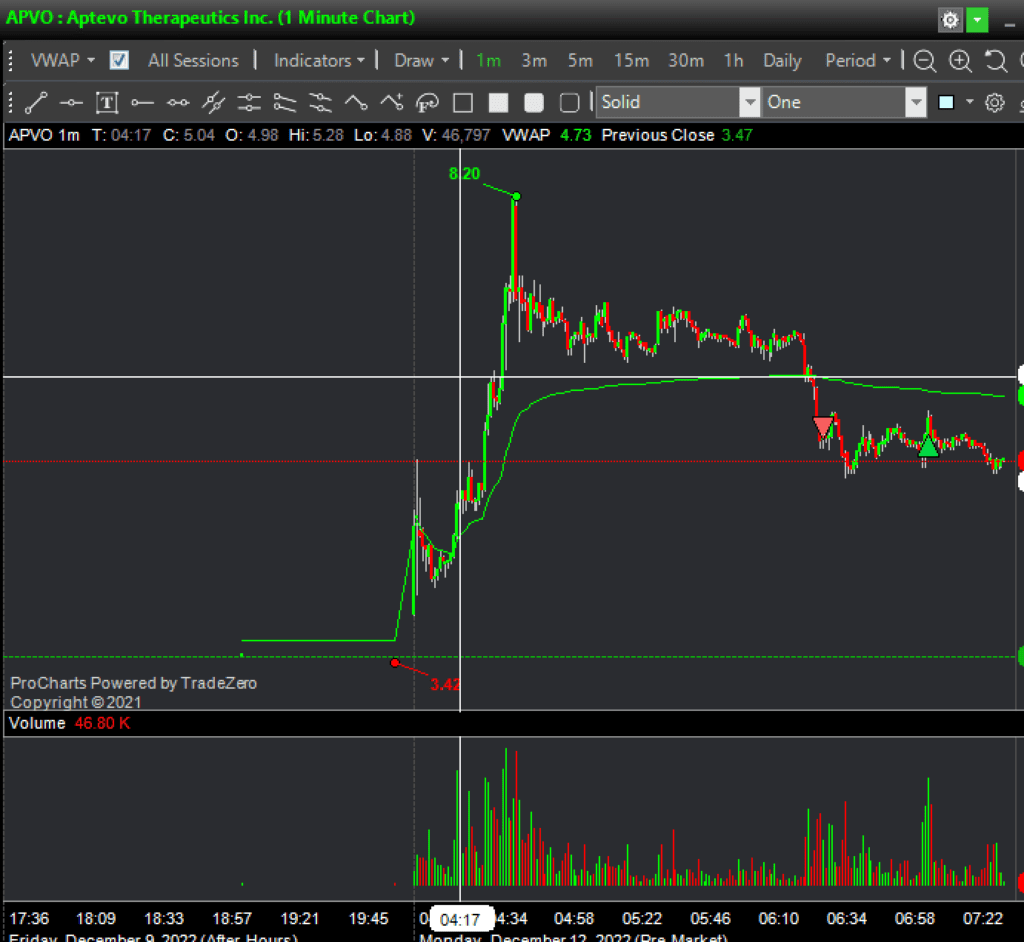Select the empty rectangle shape tool
The height and width of the screenshot is (942, 1024).
(462, 102)
